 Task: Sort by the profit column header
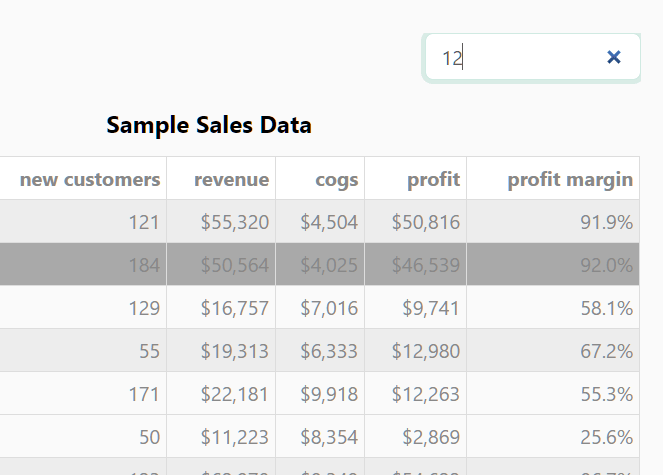(433, 179)
